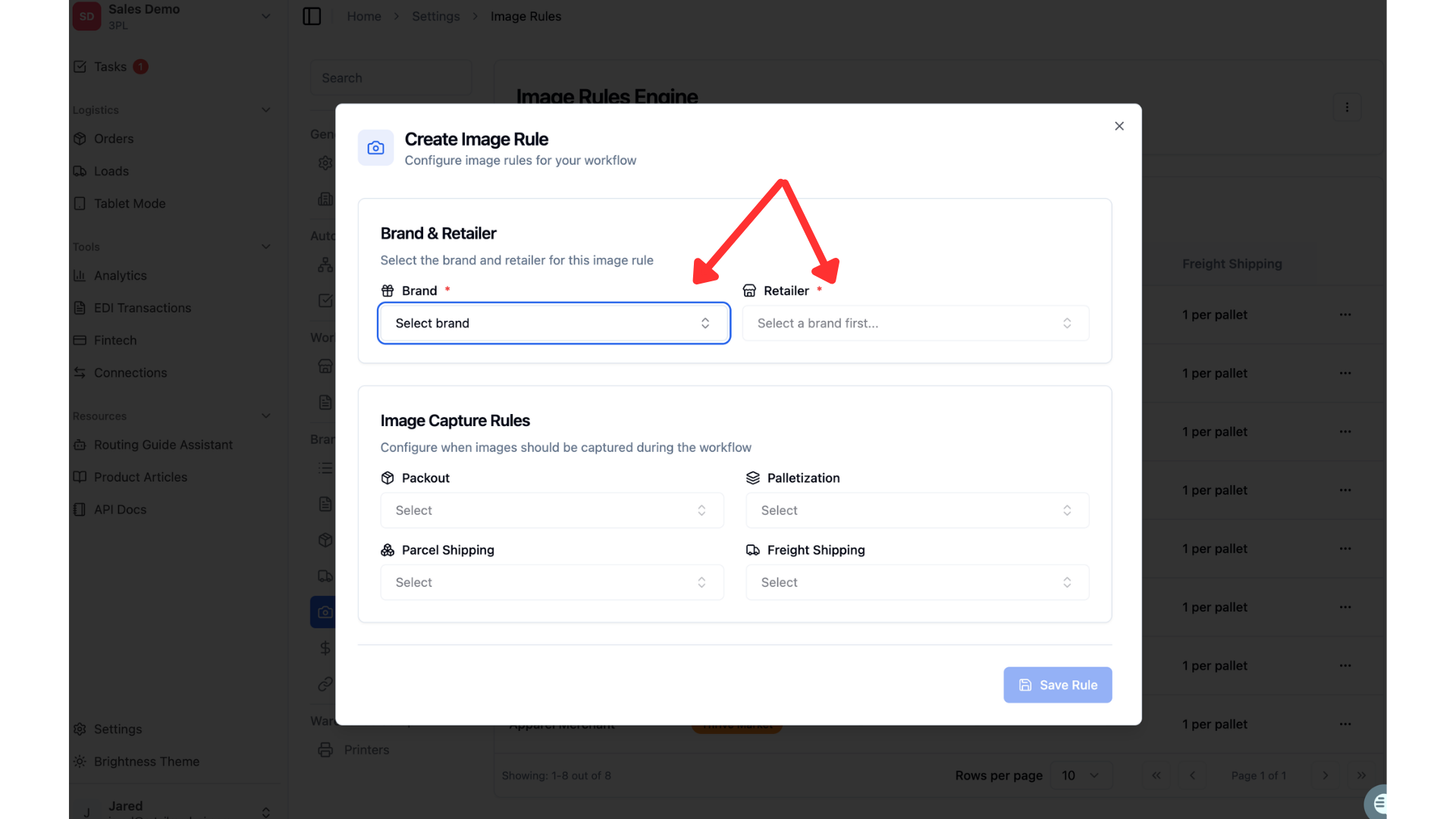The image size is (1456, 819).
Task: Click the Retailer store icon
Action: point(749,290)
